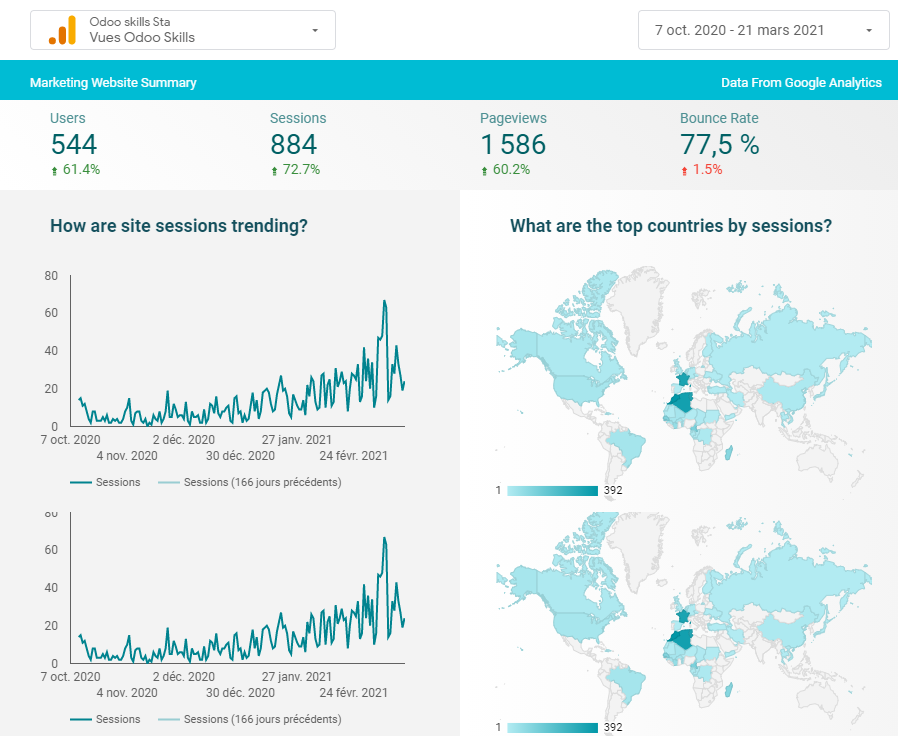The image size is (898, 736).
Task: Toggle the Sessions legend in the lower line chart
Action: pyautogui.click(x=106, y=719)
